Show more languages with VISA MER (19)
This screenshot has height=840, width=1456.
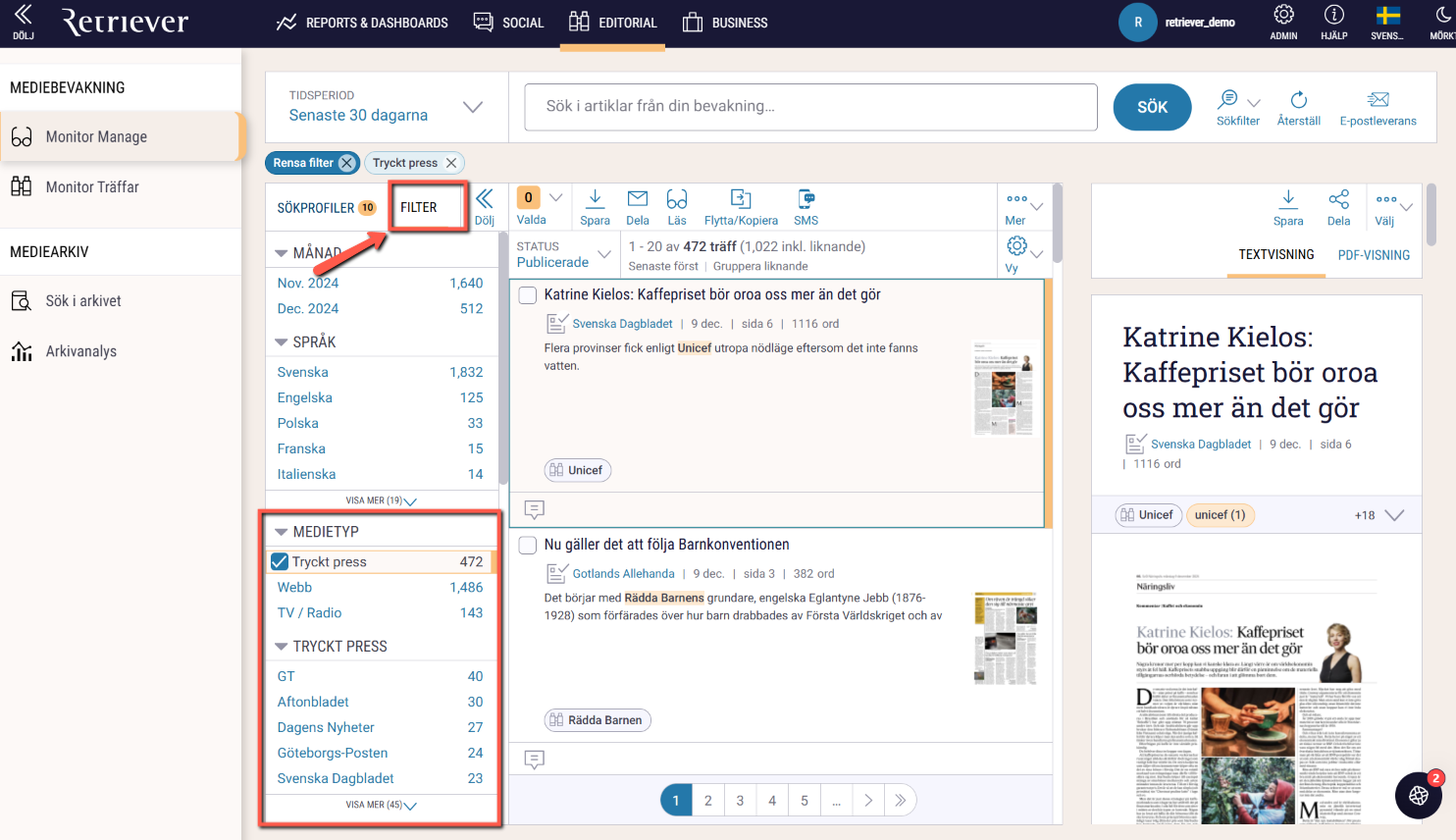point(381,500)
